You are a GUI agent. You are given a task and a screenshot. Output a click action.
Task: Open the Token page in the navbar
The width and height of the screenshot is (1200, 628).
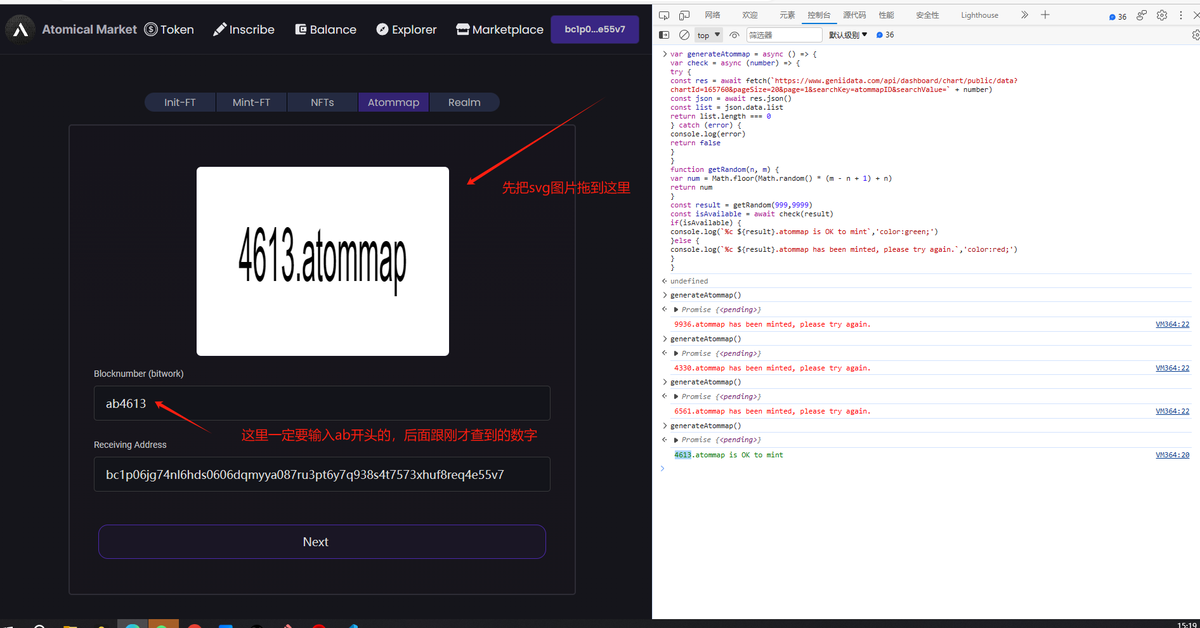click(169, 29)
